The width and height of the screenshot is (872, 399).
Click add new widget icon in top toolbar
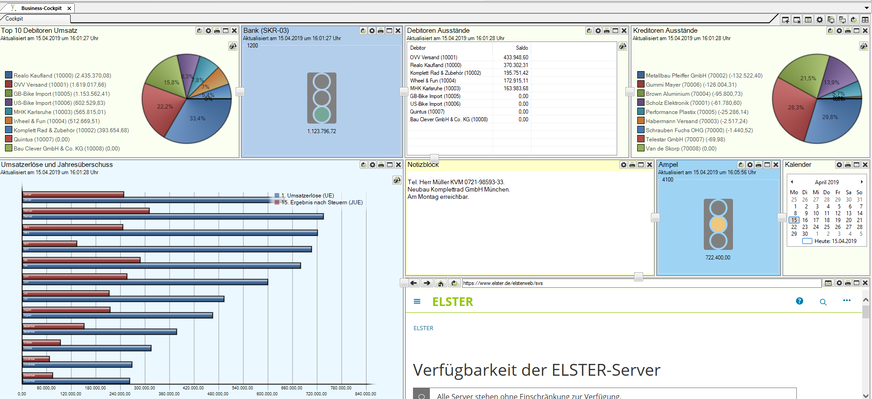click(786, 19)
